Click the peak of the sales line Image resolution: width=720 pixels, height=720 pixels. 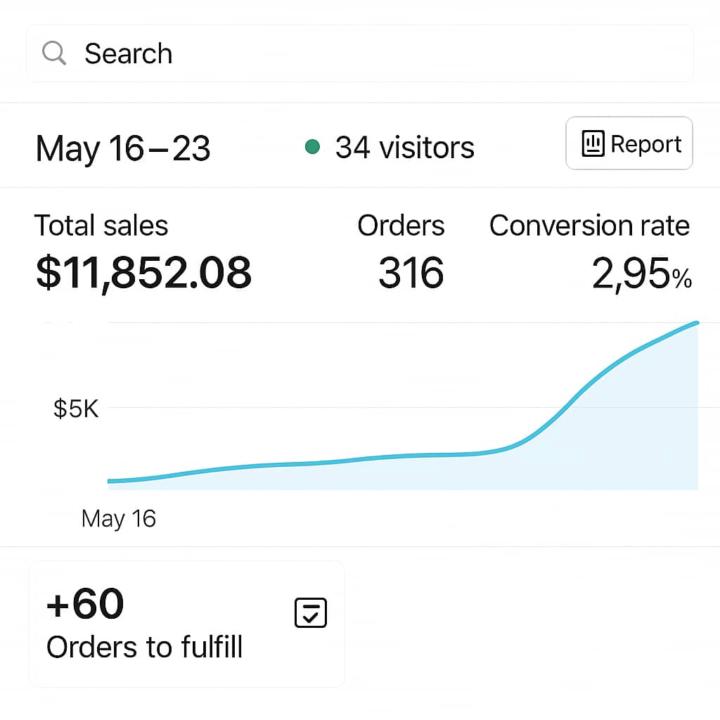pyautogui.click(x=694, y=324)
